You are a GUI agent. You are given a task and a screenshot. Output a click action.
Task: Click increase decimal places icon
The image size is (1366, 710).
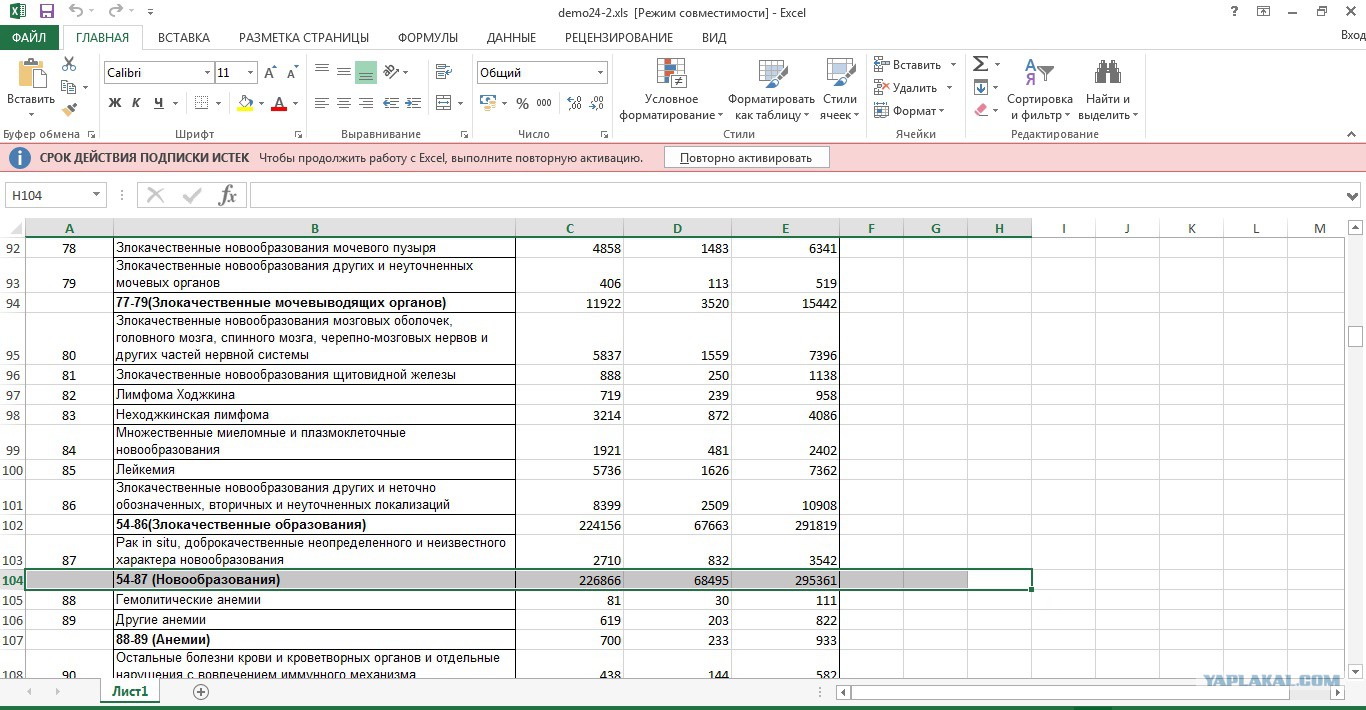[x=574, y=103]
